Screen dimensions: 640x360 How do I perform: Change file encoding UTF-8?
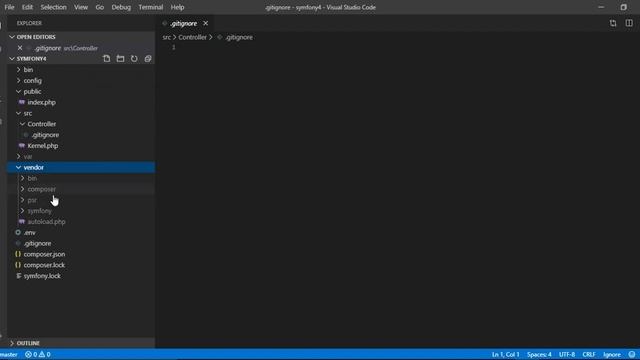(x=567, y=354)
